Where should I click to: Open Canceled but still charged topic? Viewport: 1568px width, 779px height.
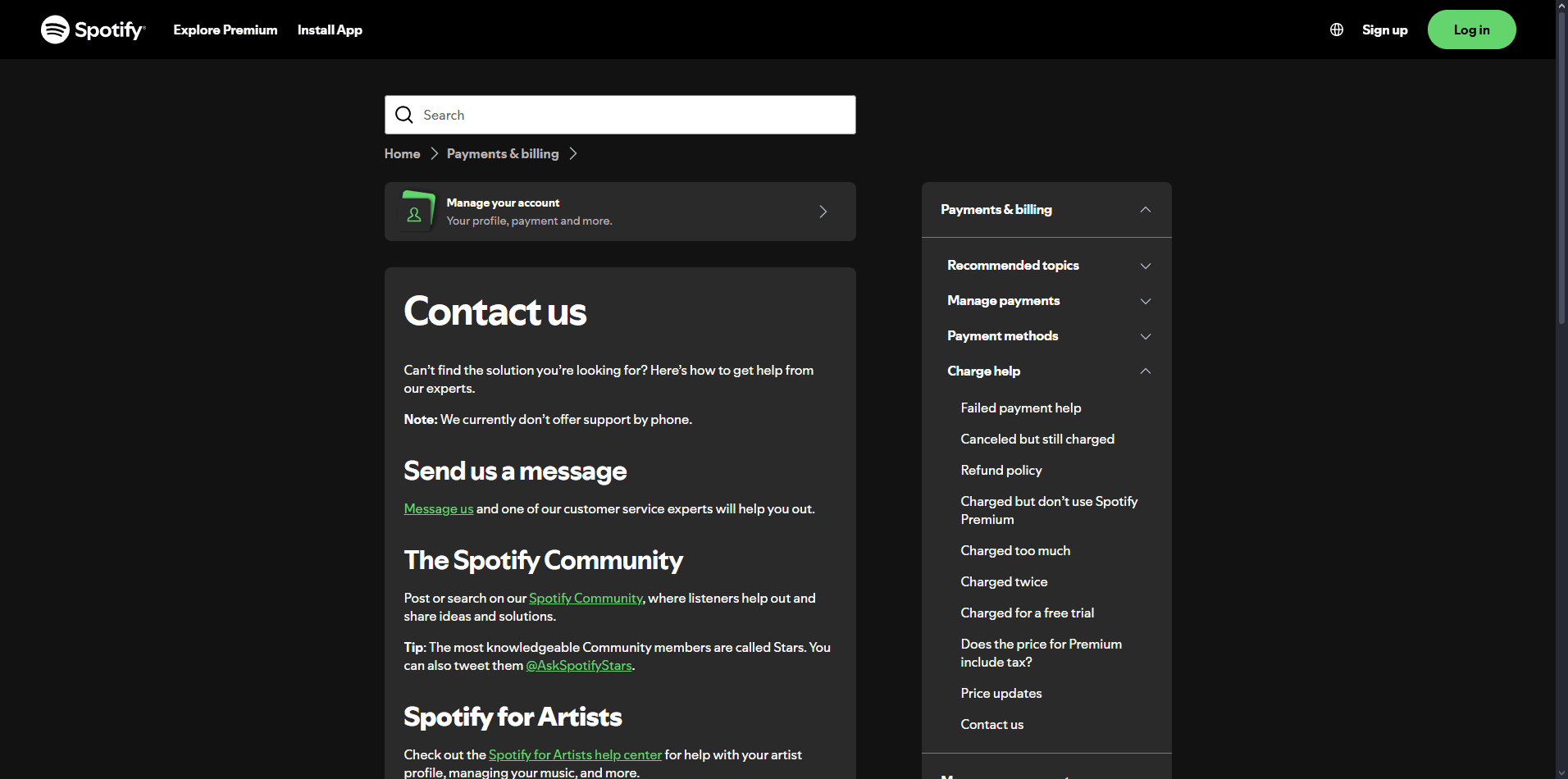coord(1037,439)
